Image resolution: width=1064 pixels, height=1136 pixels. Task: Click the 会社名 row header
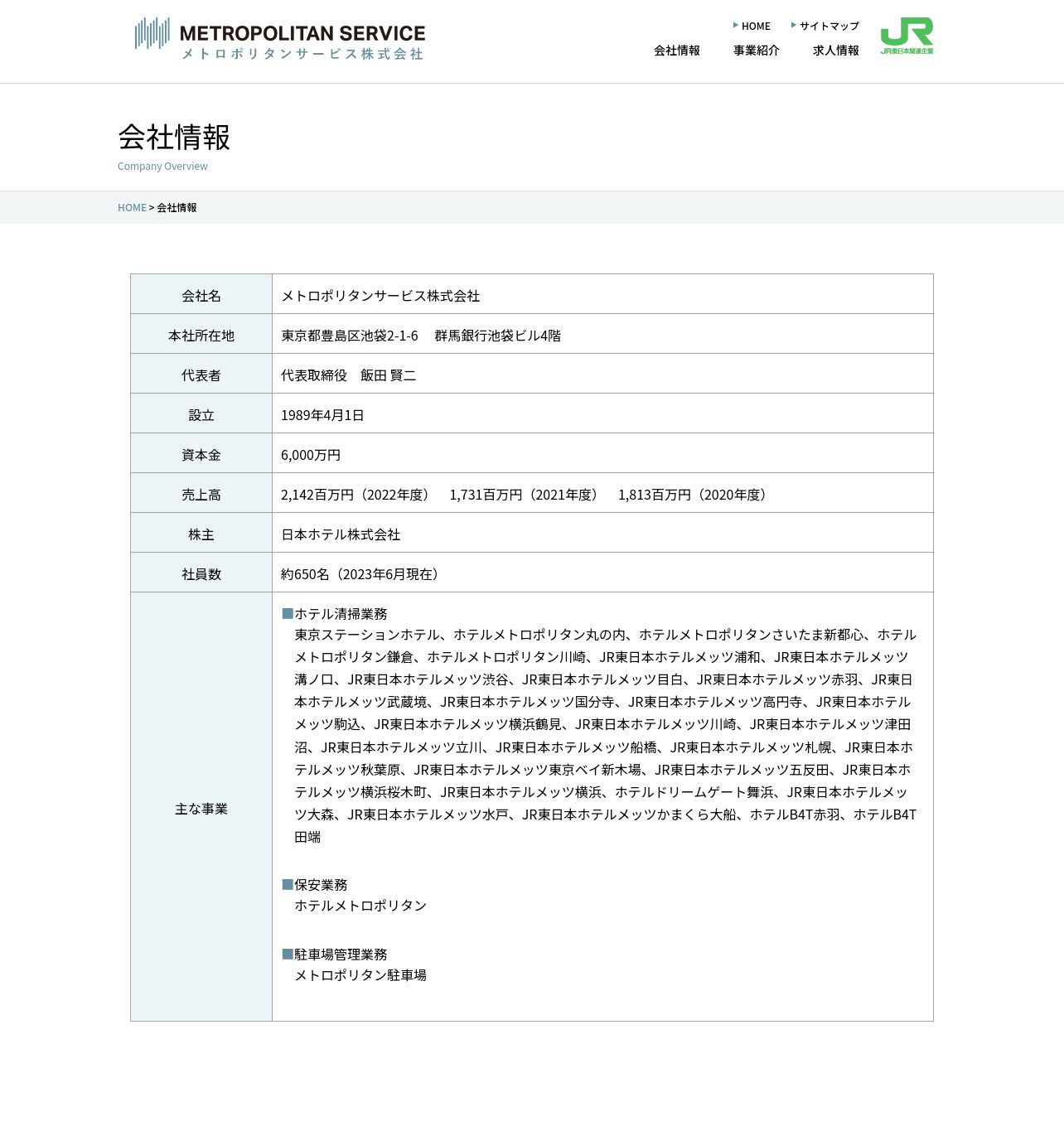point(201,294)
